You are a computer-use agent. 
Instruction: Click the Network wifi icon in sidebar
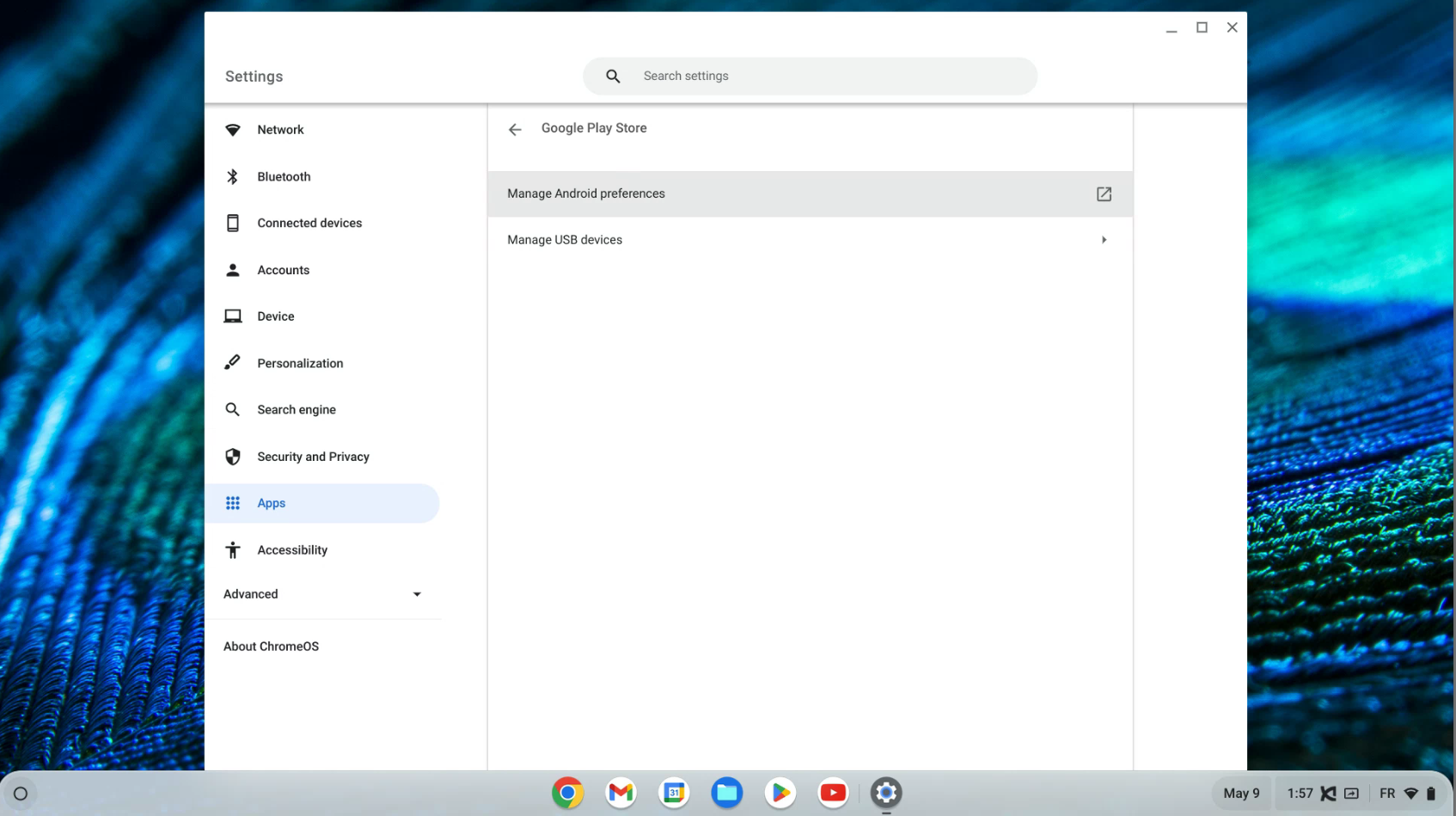click(x=233, y=130)
